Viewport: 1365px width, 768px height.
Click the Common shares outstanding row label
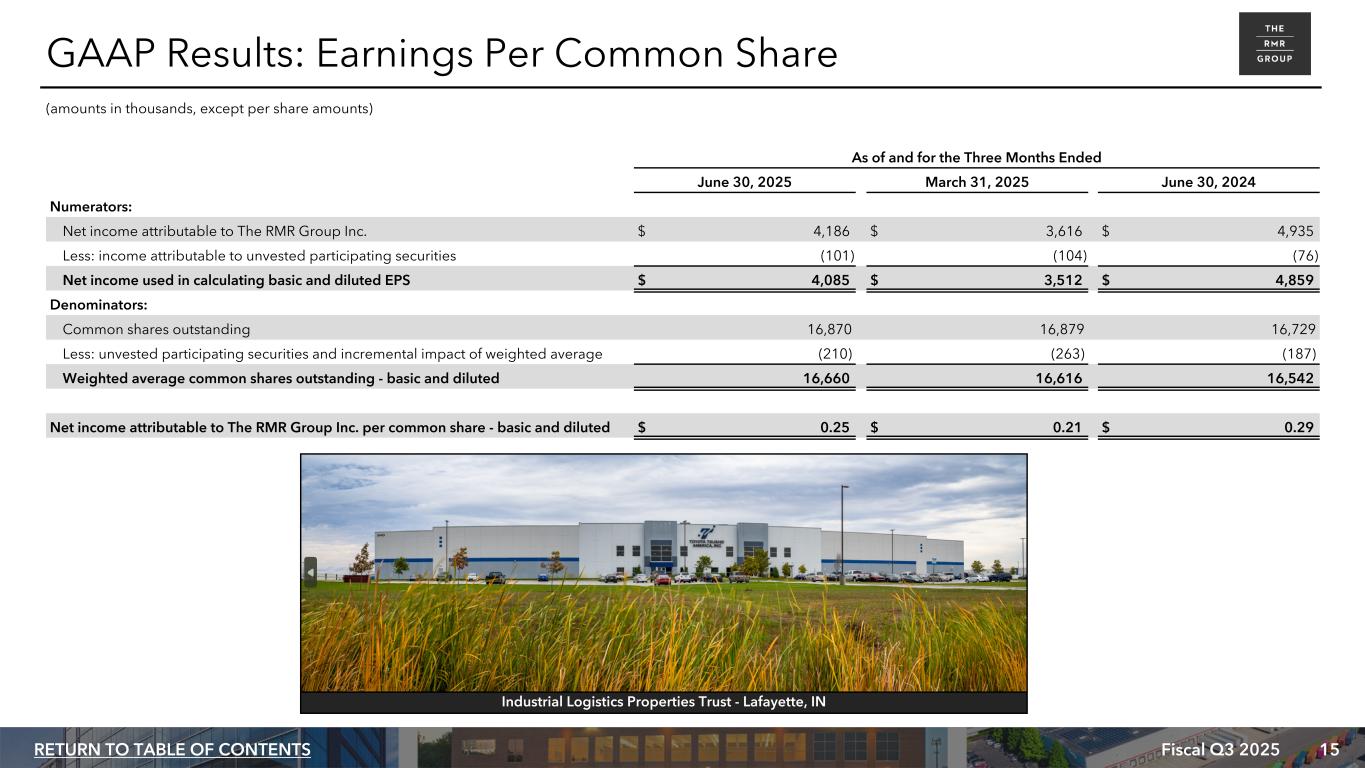(156, 329)
